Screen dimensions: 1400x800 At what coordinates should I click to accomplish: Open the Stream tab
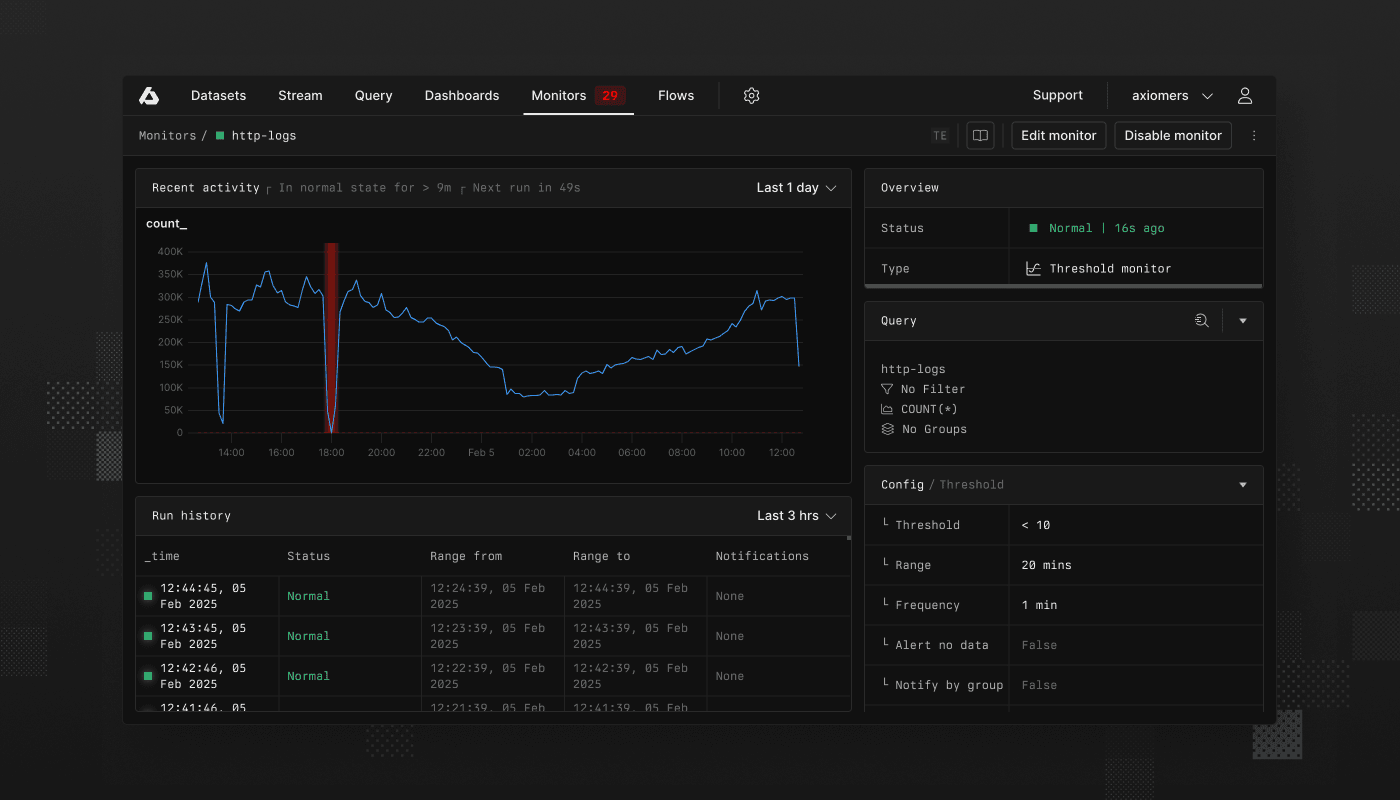(x=300, y=96)
